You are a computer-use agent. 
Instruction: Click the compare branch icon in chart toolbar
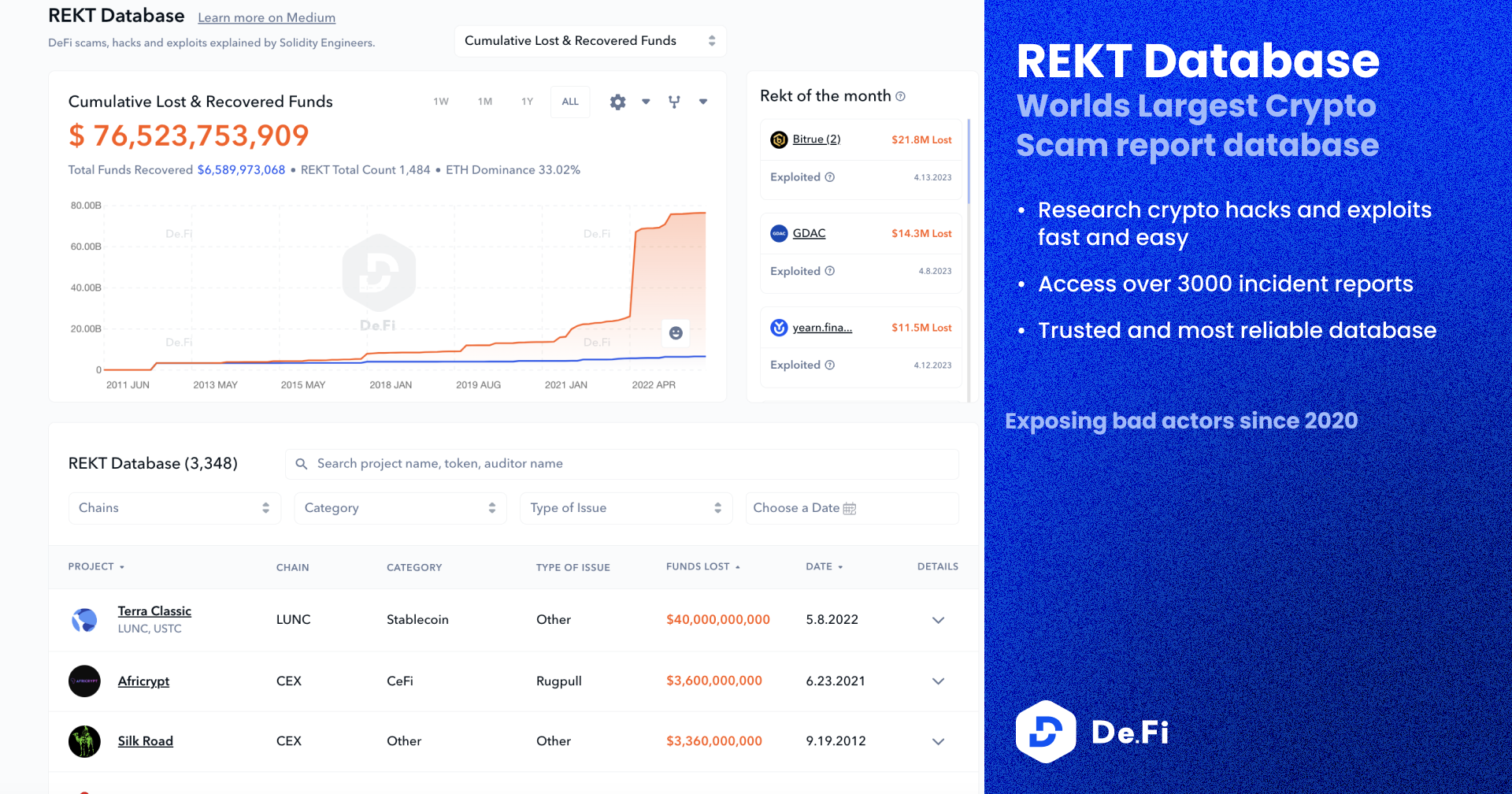(x=674, y=102)
